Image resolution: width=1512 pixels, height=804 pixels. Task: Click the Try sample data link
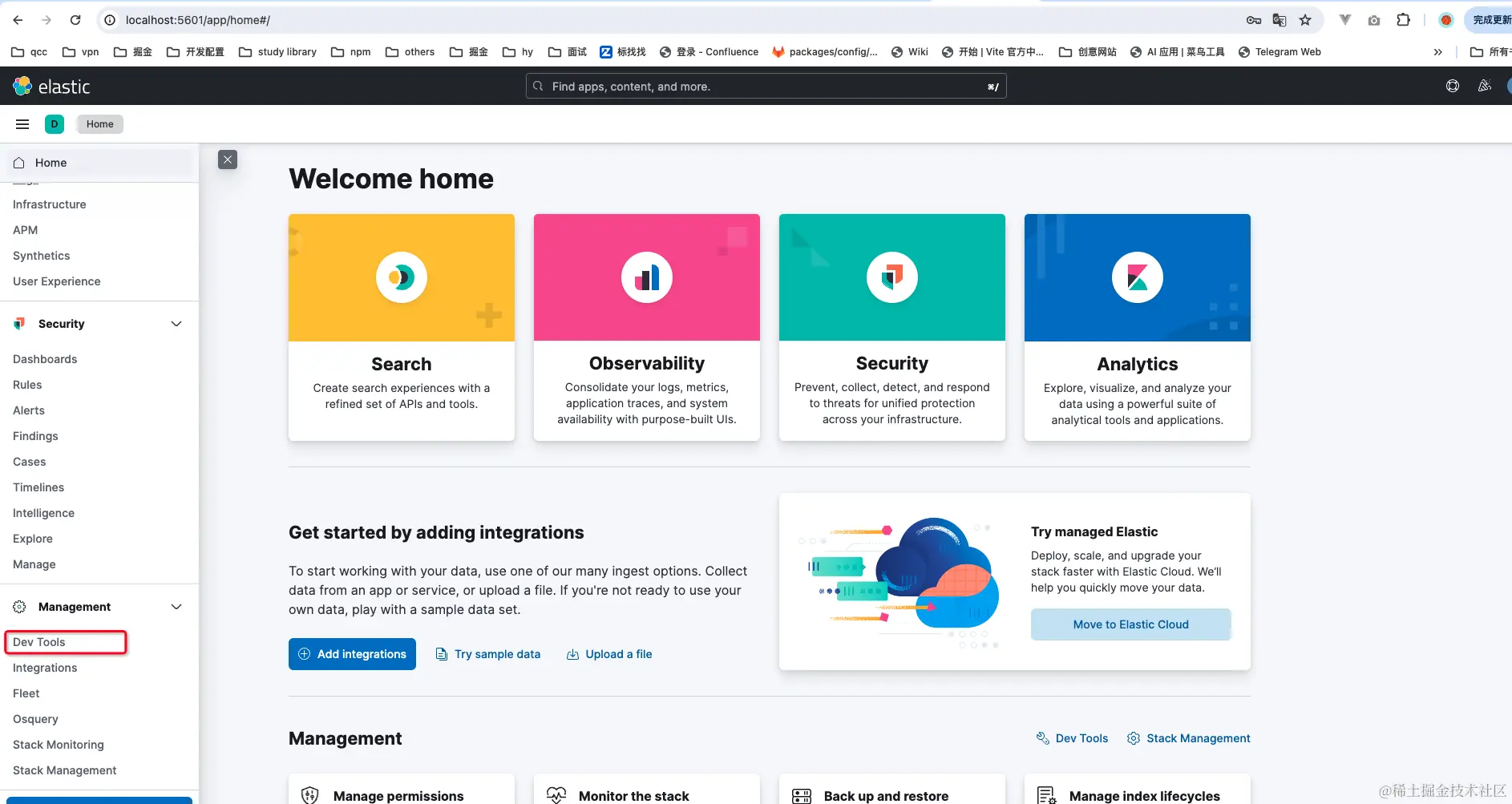click(x=488, y=654)
